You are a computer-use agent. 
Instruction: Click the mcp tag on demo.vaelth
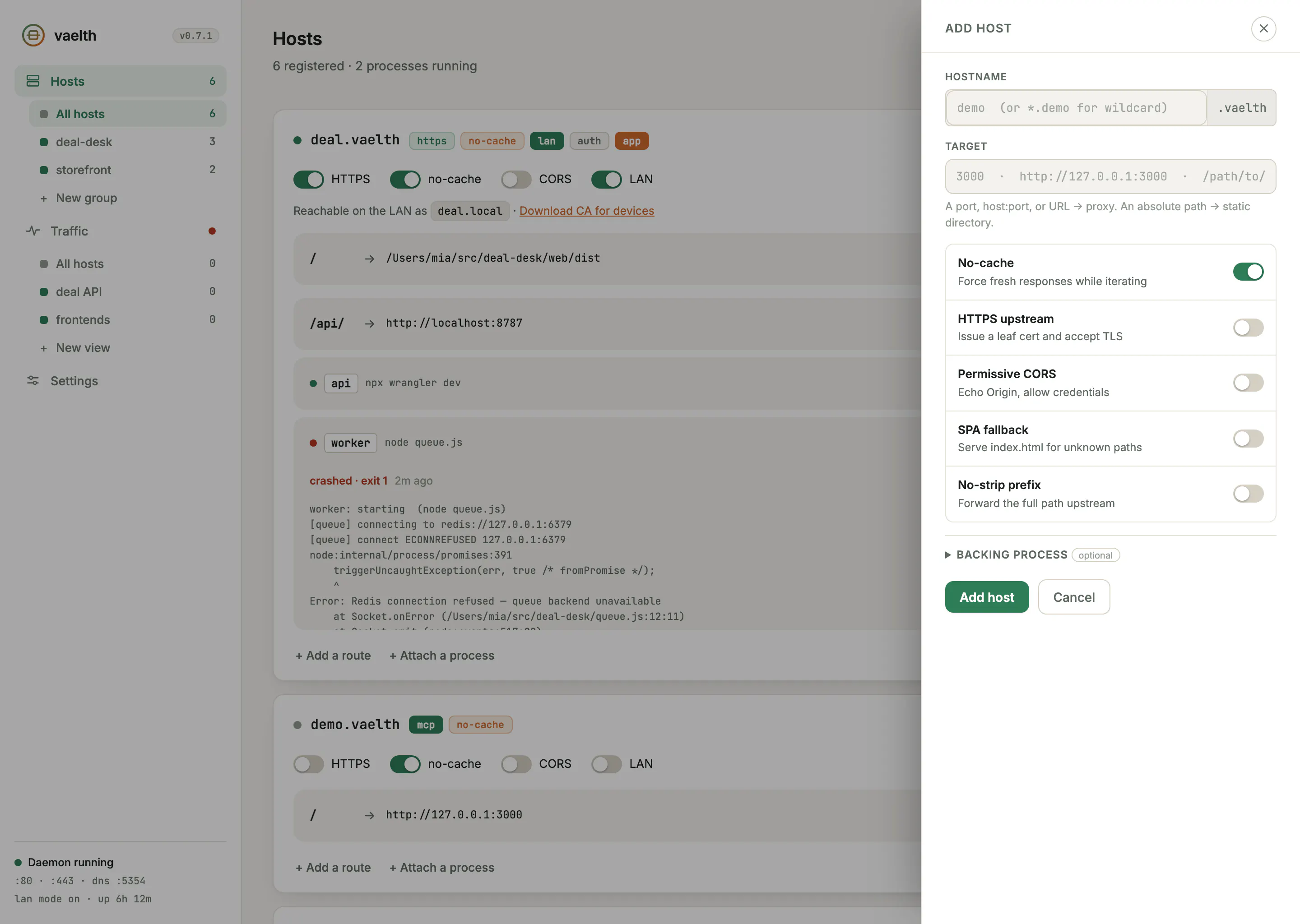pyautogui.click(x=425, y=725)
